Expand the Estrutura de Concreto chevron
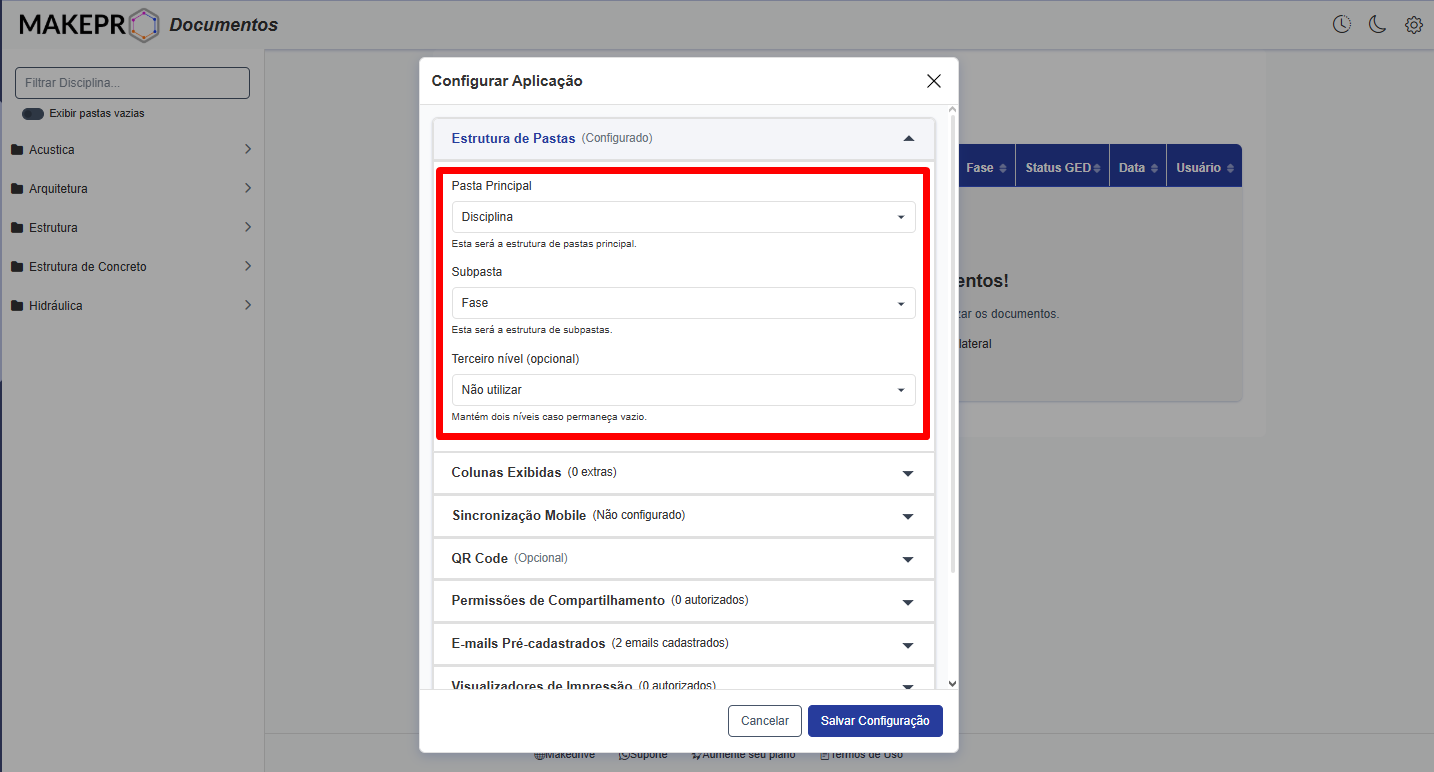The width and height of the screenshot is (1434, 772). click(247, 266)
